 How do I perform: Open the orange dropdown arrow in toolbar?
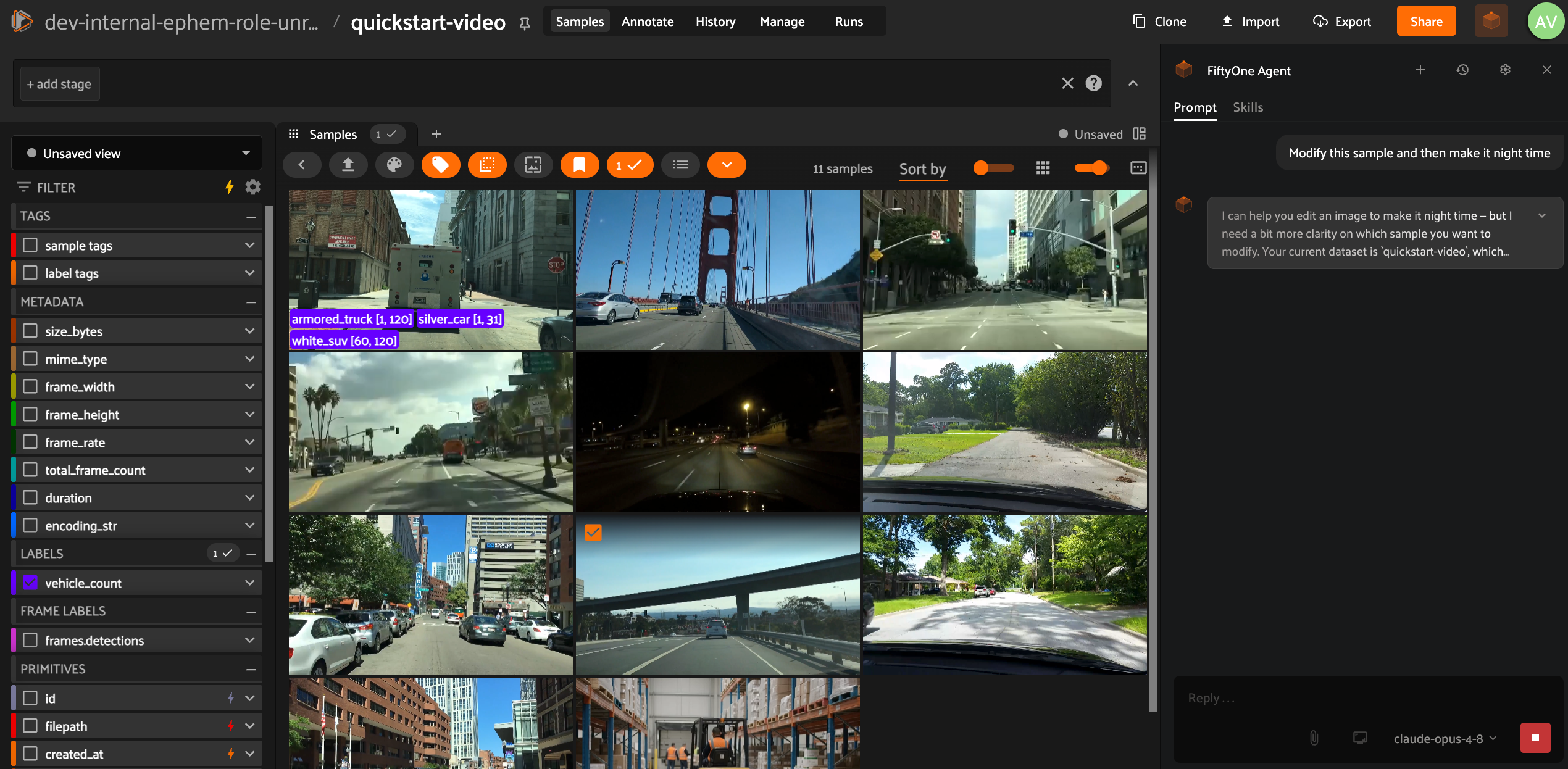pyautogui.click(x=727, y=165)
